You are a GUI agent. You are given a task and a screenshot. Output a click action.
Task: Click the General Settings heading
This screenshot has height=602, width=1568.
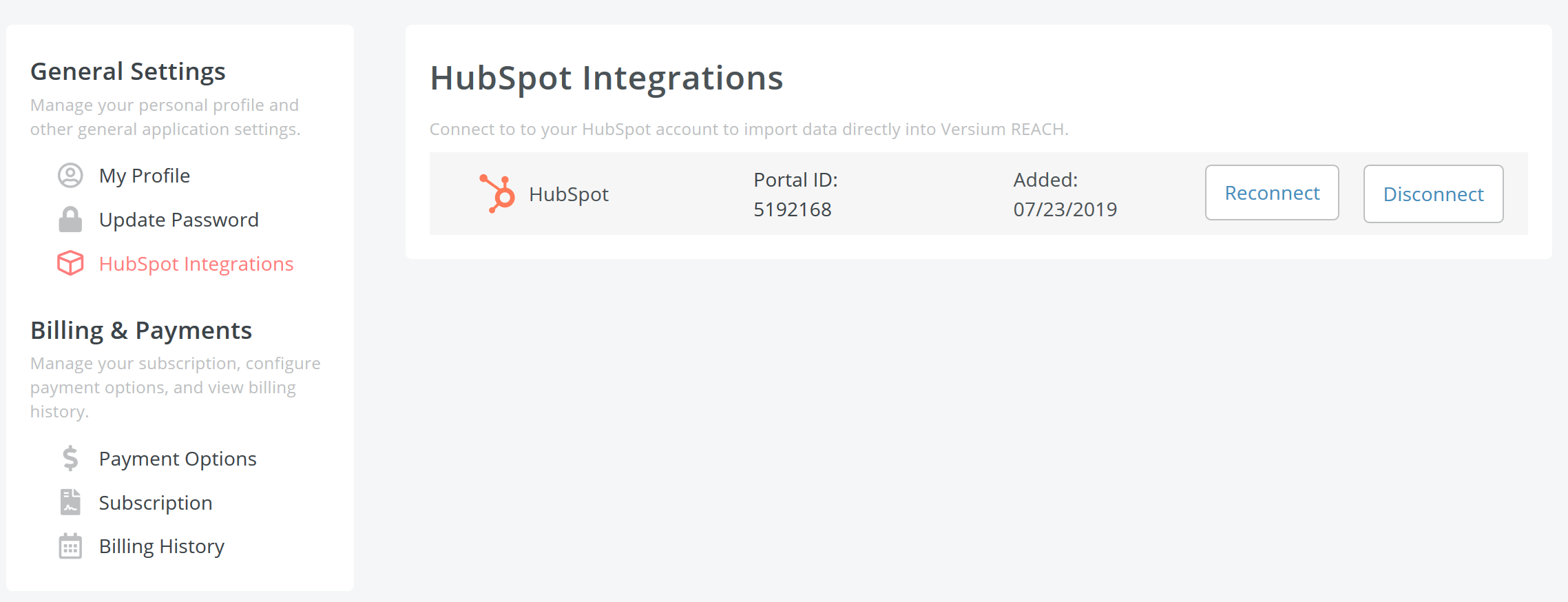pos(128,72)
